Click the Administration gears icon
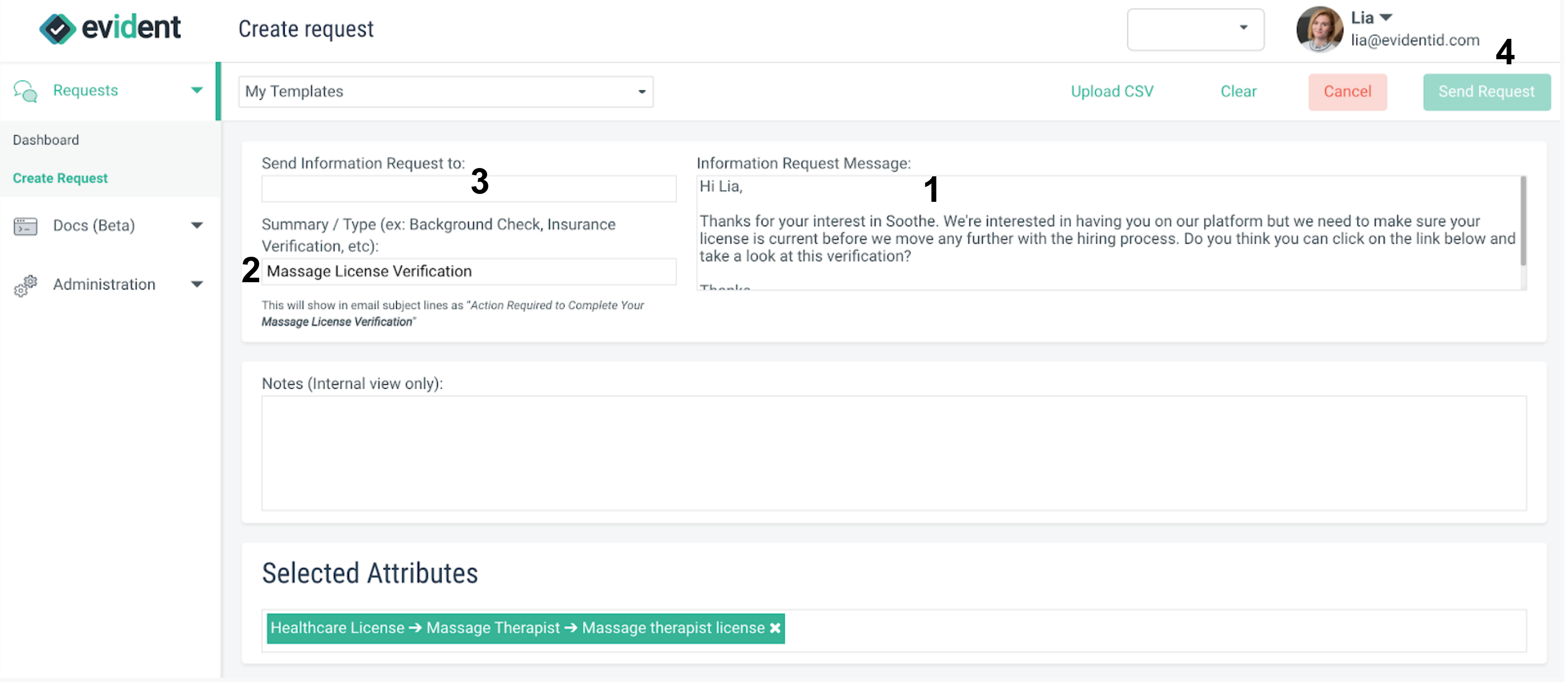The height and width of the screenshot is (682, 1568). (26, 286)
